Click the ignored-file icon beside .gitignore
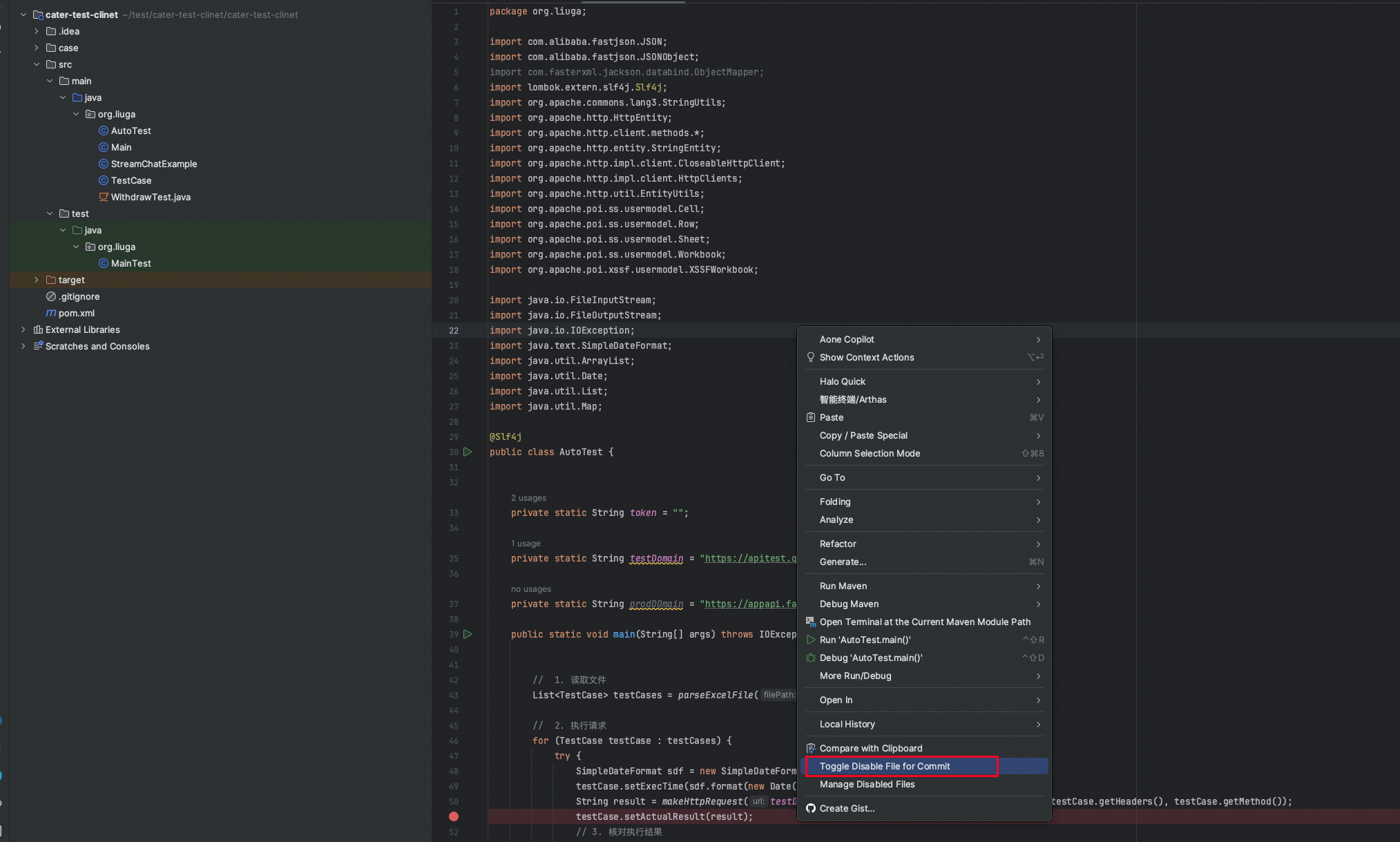This screenshot has height=842, width=1400. pyautogui.click(x=50, y=296)
